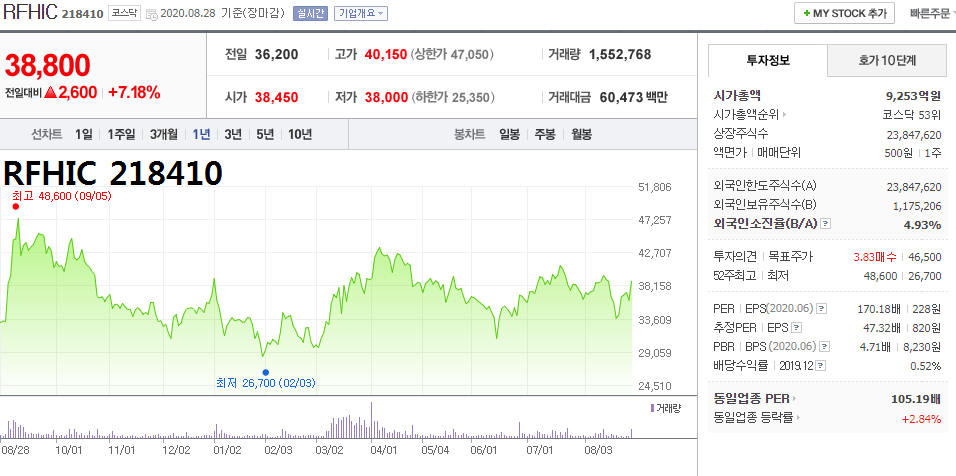Click the 170.18배 PER value
Viewport: 956px width, 476px height.
(879, 309)
